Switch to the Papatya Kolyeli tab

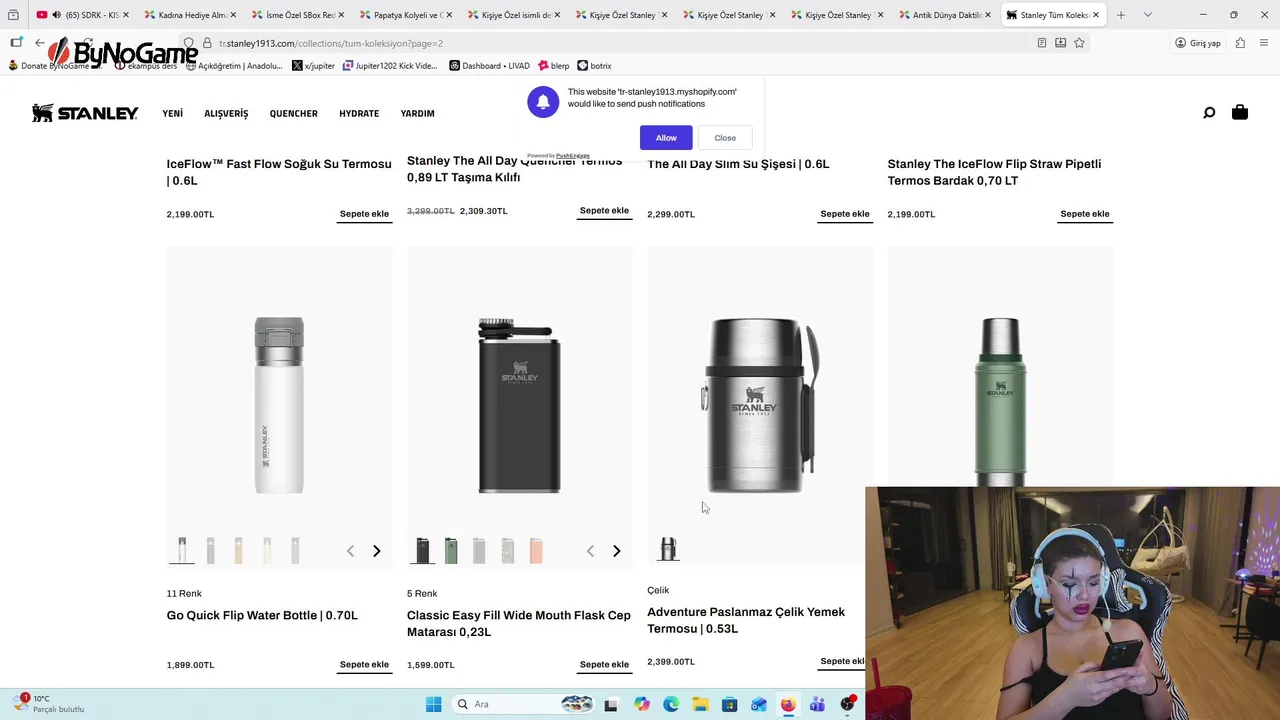point(407,15)
